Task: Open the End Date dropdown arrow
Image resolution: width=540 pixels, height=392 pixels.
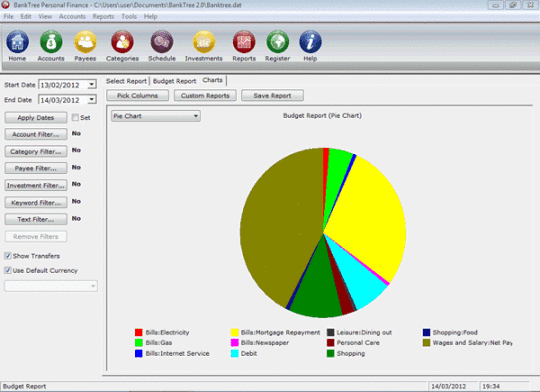Action: tap(92, 100)
